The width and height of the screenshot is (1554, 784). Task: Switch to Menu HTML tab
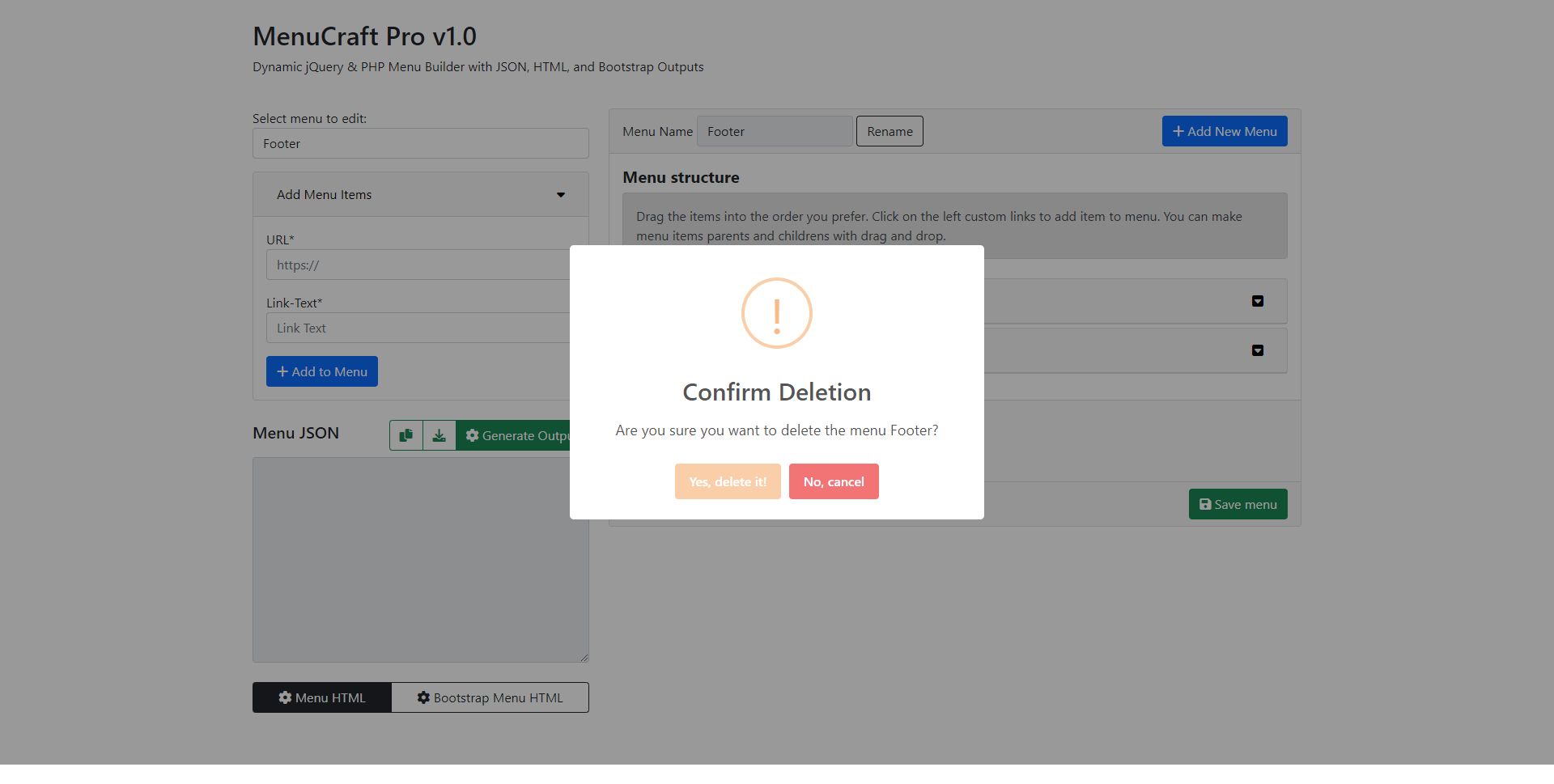tap(322, 697)
